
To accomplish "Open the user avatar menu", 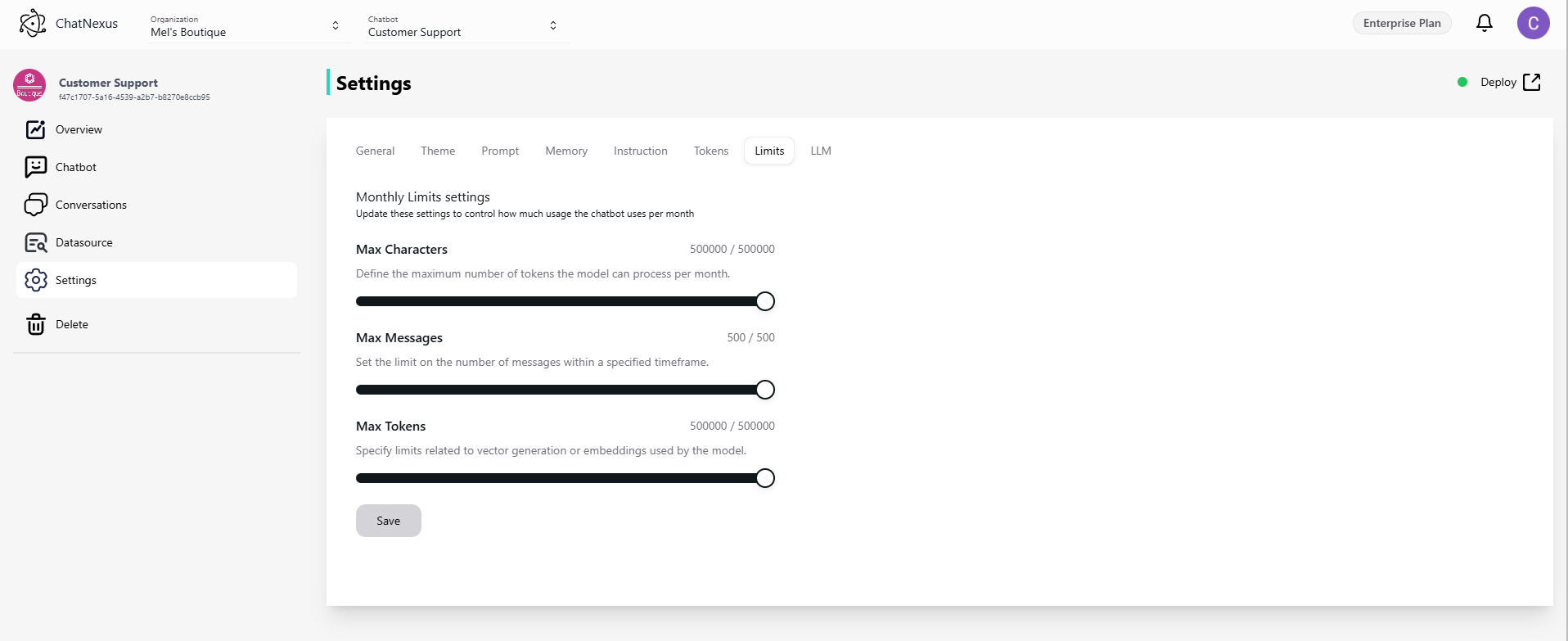I will coord(1534,23).
